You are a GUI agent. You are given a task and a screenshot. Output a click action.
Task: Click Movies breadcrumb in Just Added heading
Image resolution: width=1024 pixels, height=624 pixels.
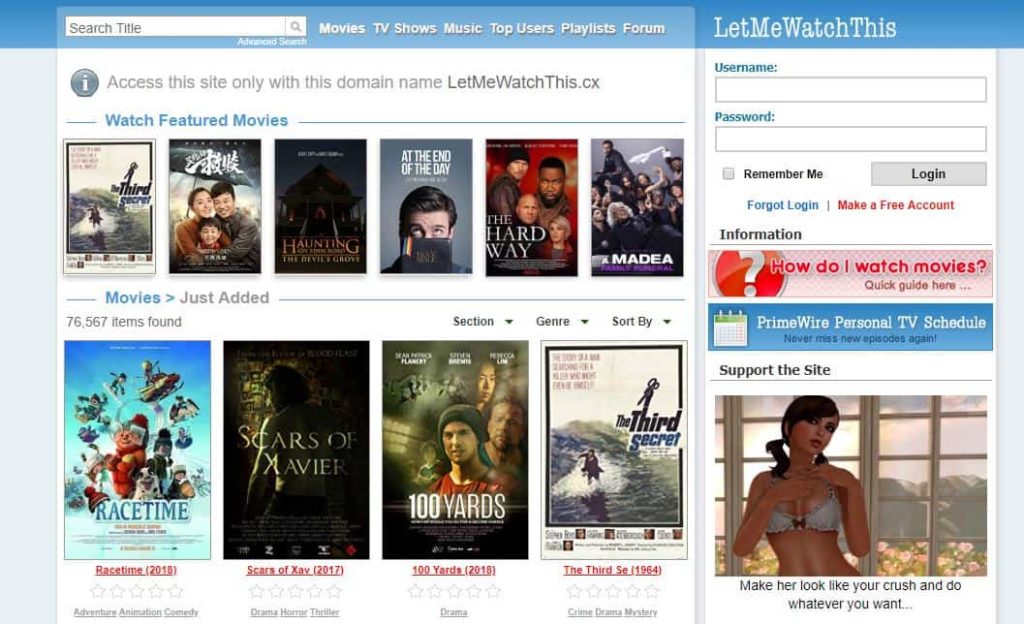tap(133, 298)
